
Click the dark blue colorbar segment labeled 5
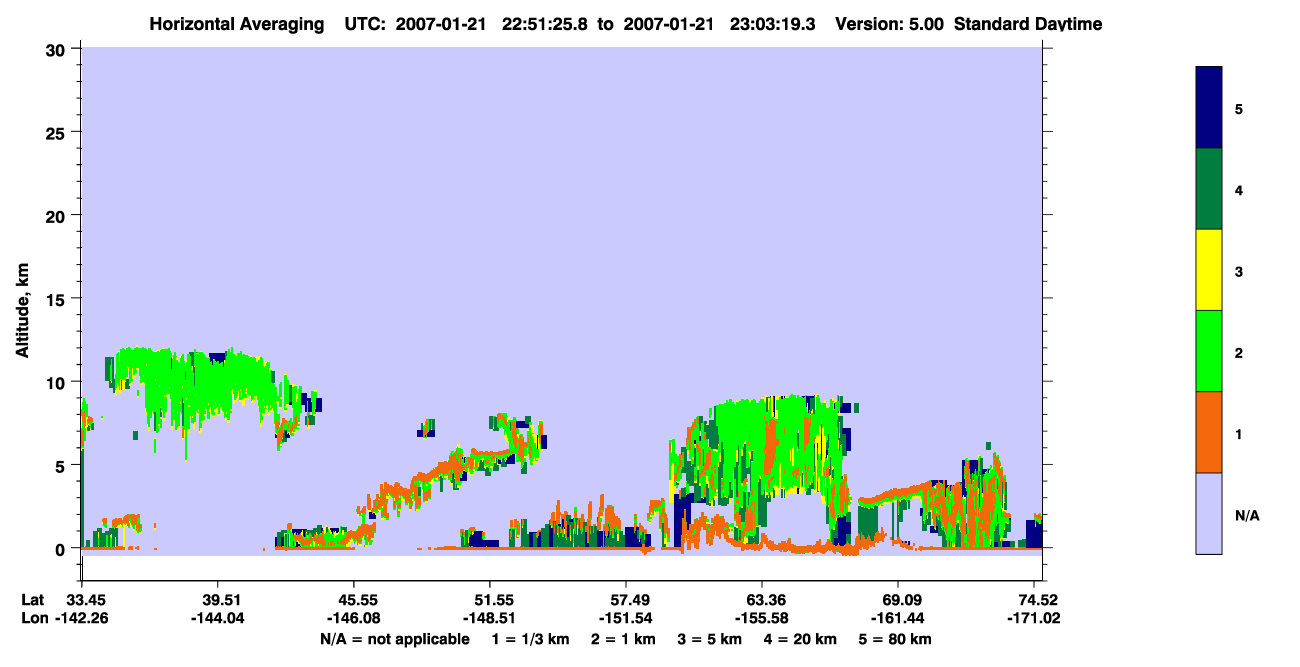coord(1209,108)
